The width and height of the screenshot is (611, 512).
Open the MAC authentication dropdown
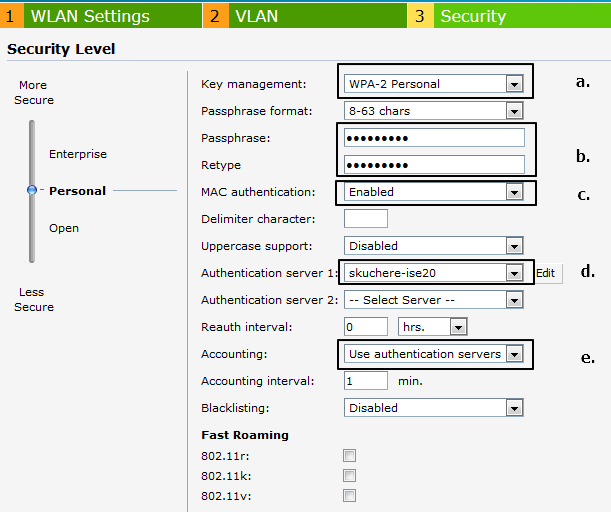point(433,192)
